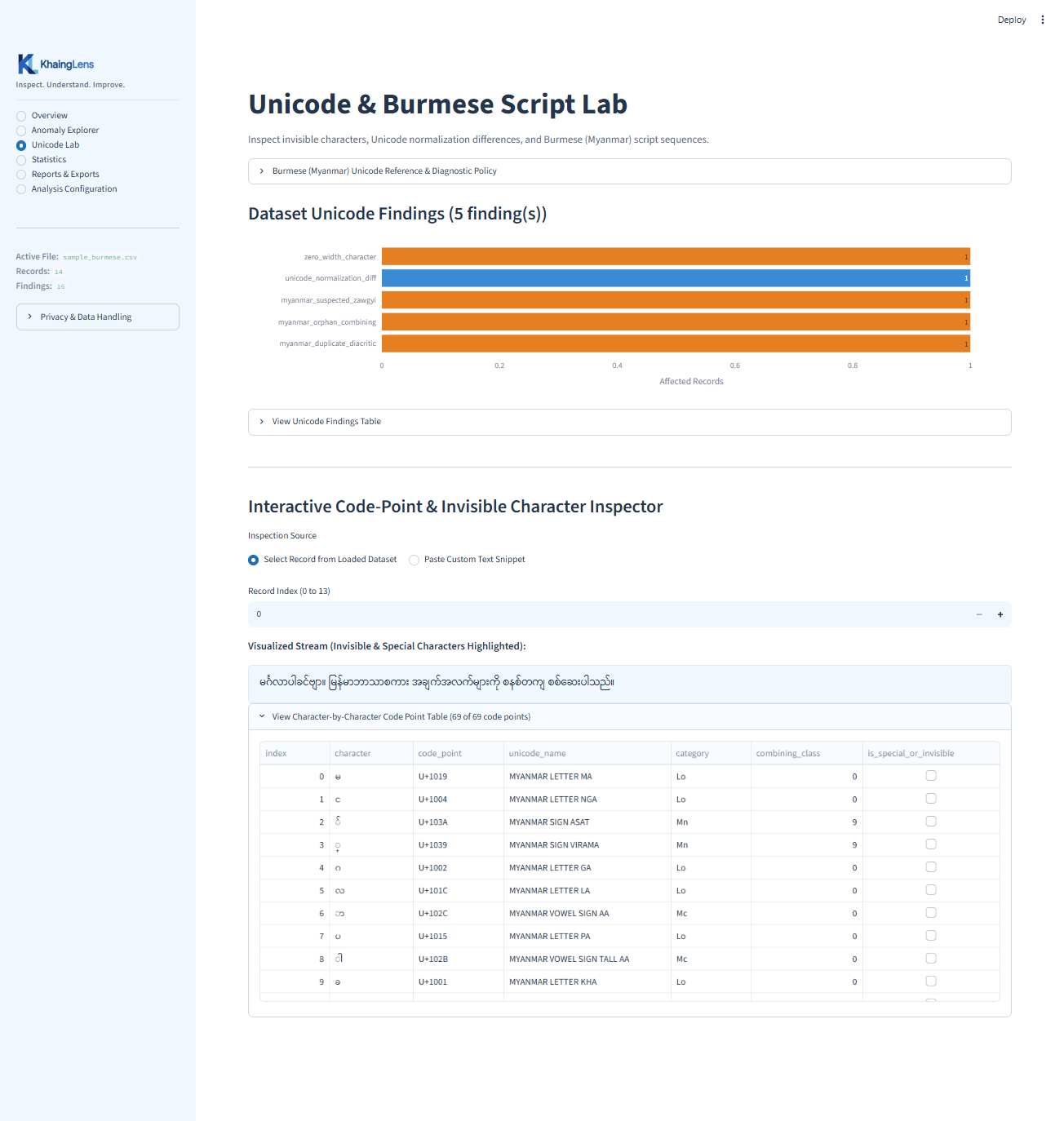Click the U+102C code point cell
Image resolution: width=1064 pixels, height=1121 pixels.
pos(458,914)
